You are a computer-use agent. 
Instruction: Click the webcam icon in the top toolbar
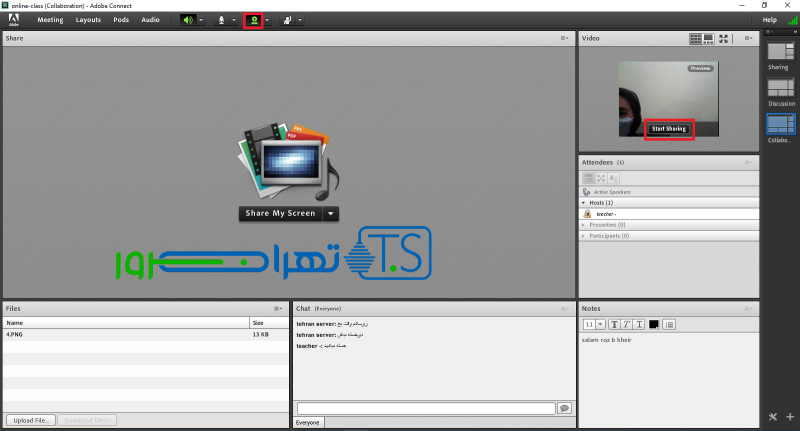tap(252, 20)
